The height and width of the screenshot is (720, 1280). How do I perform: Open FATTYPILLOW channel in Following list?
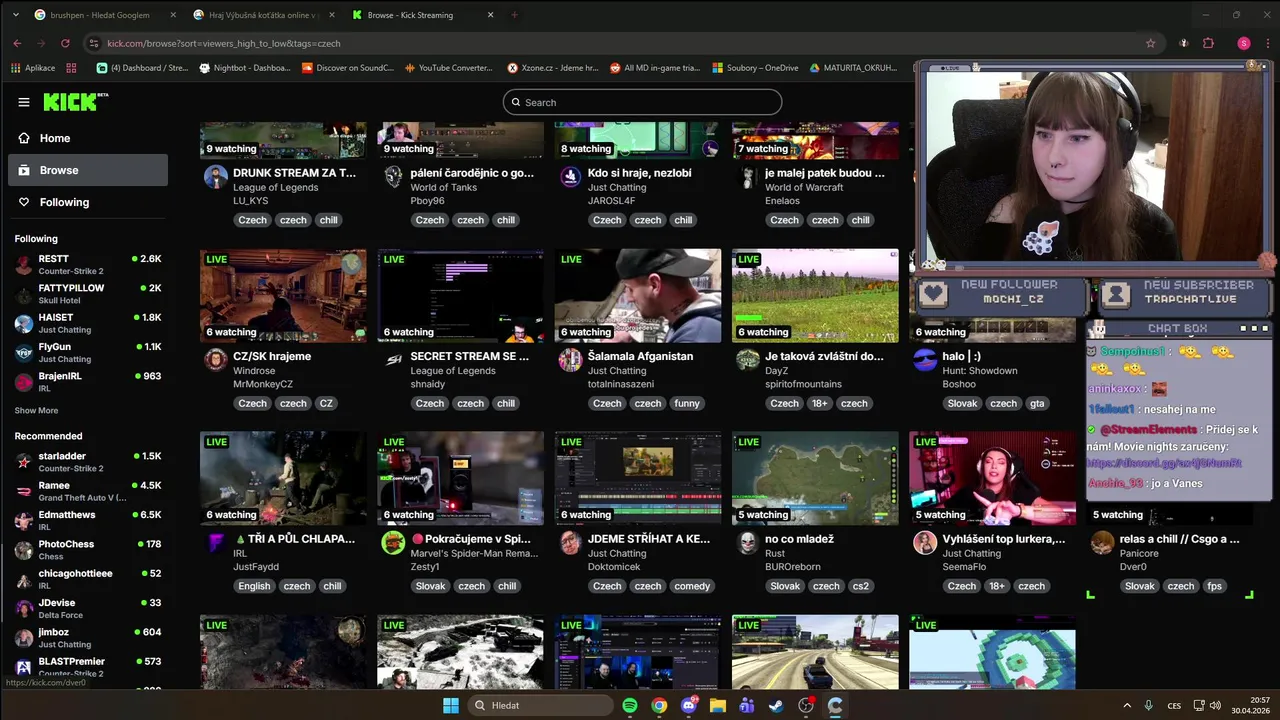click(x=88, y=294)
